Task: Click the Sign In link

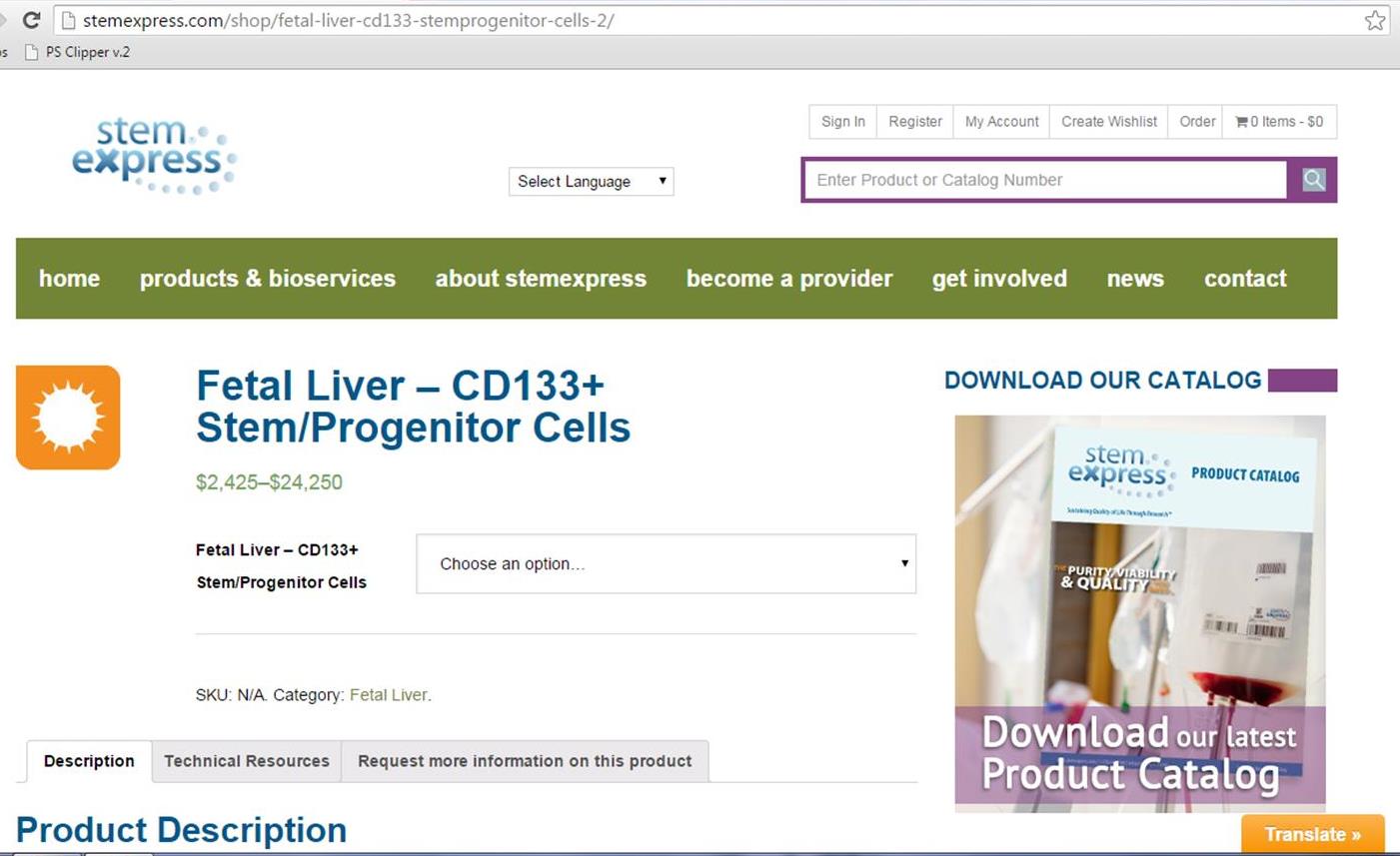Action: coord(843,122)
